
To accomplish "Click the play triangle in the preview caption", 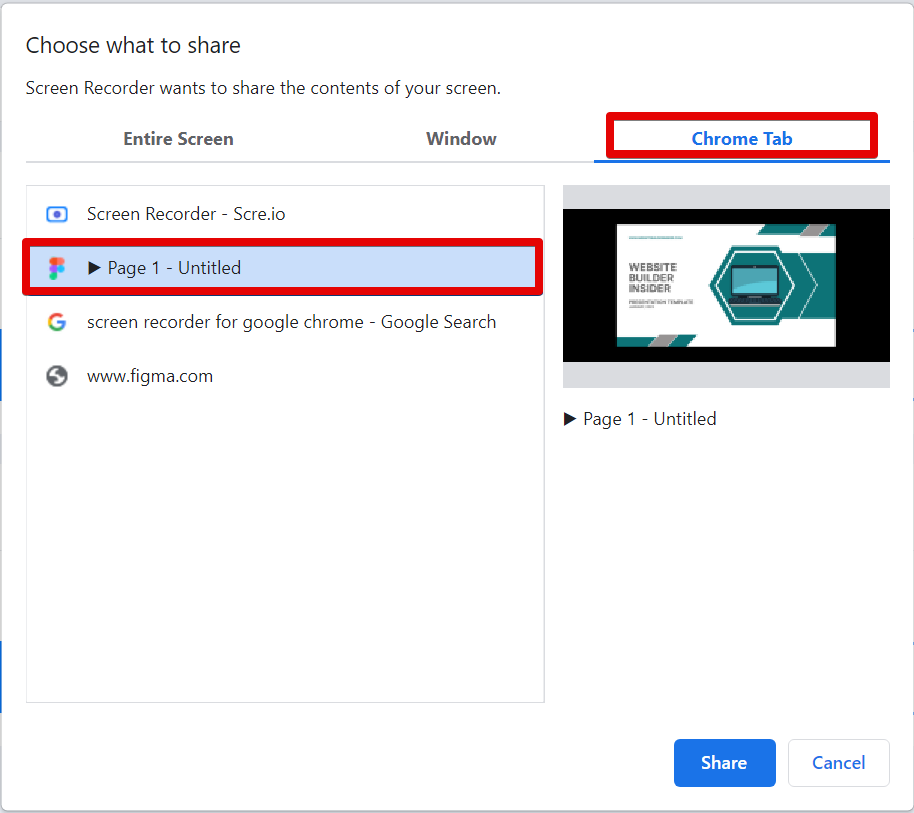I will [570, 419].
